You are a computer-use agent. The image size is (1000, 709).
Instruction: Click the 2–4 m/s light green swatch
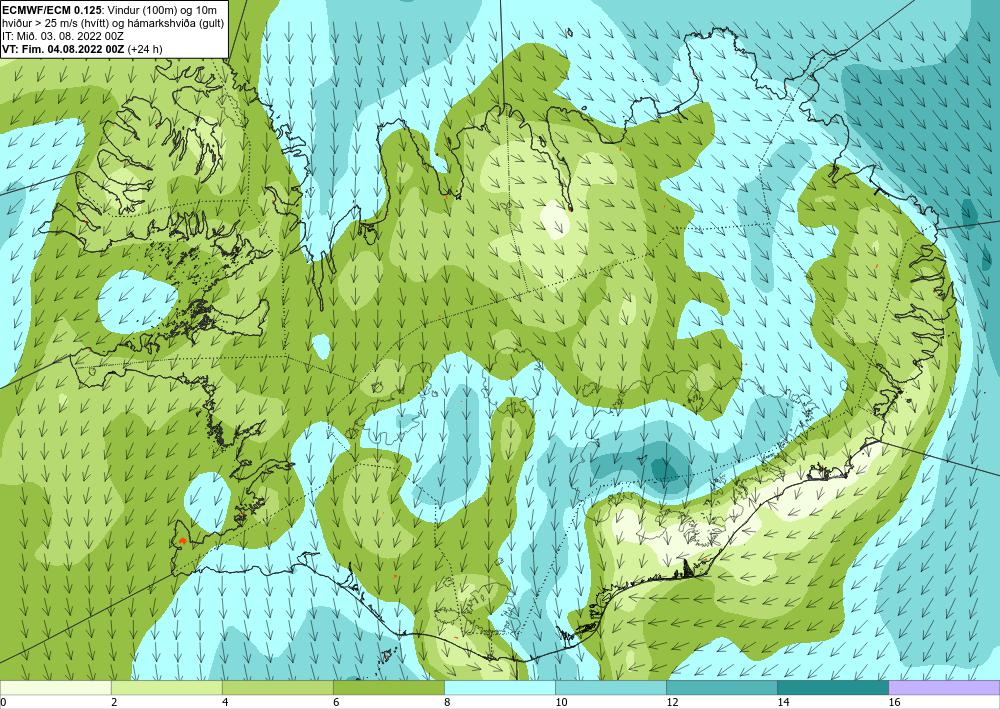click(167, 688)
